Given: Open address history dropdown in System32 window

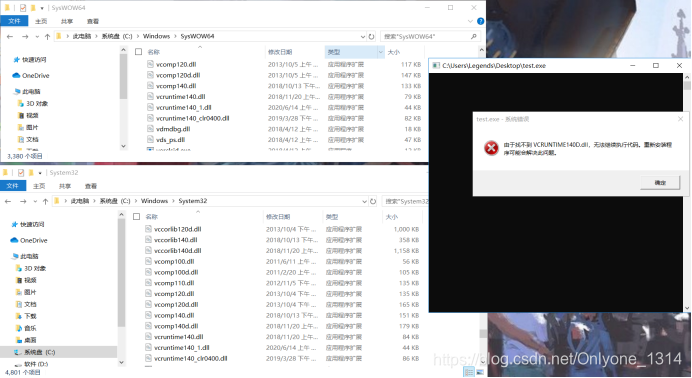Looking at the screenshot, I should 364,201.
